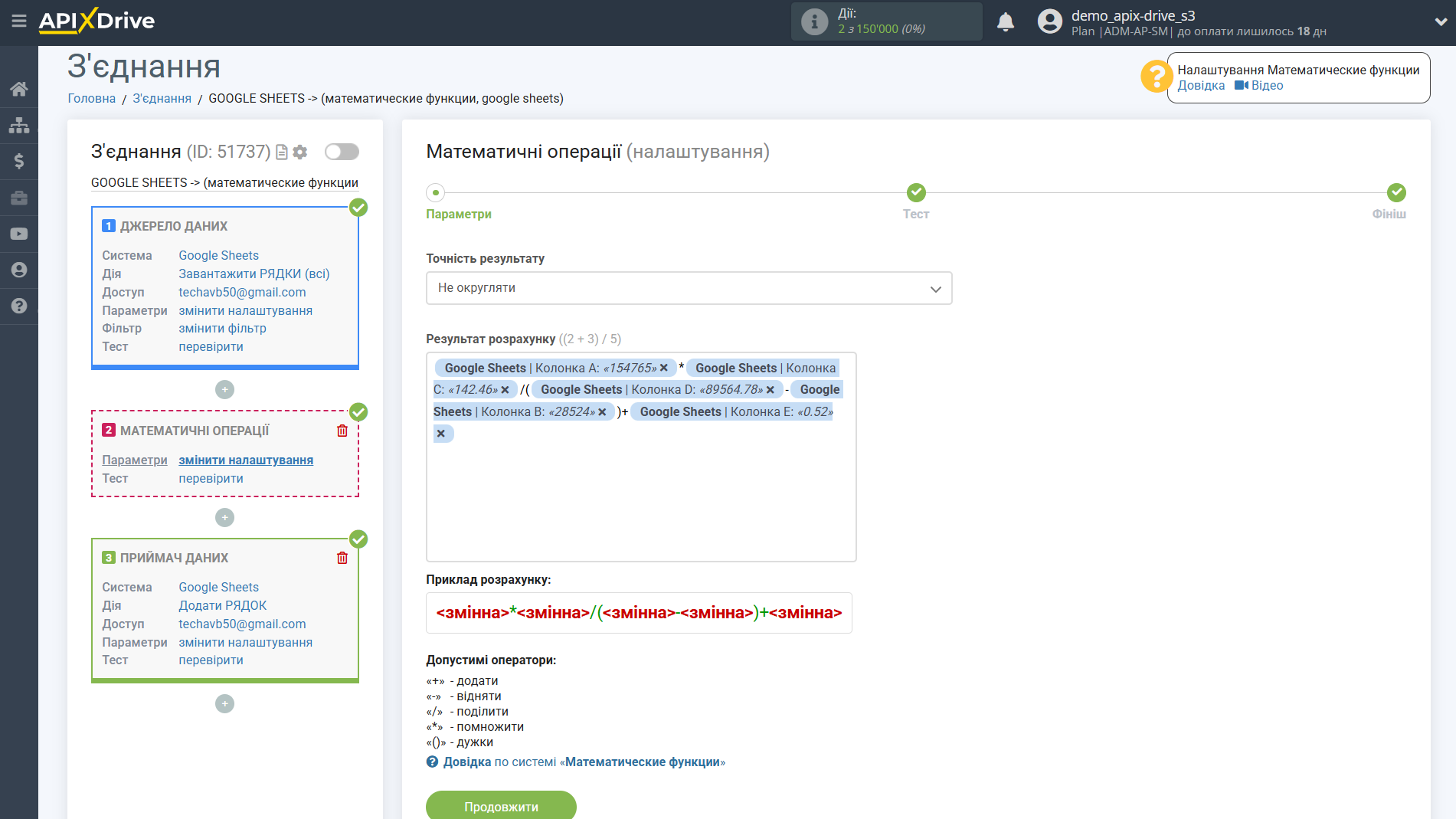
Task: Click змінити фільтр link
Action: click(x=223, y=328)
